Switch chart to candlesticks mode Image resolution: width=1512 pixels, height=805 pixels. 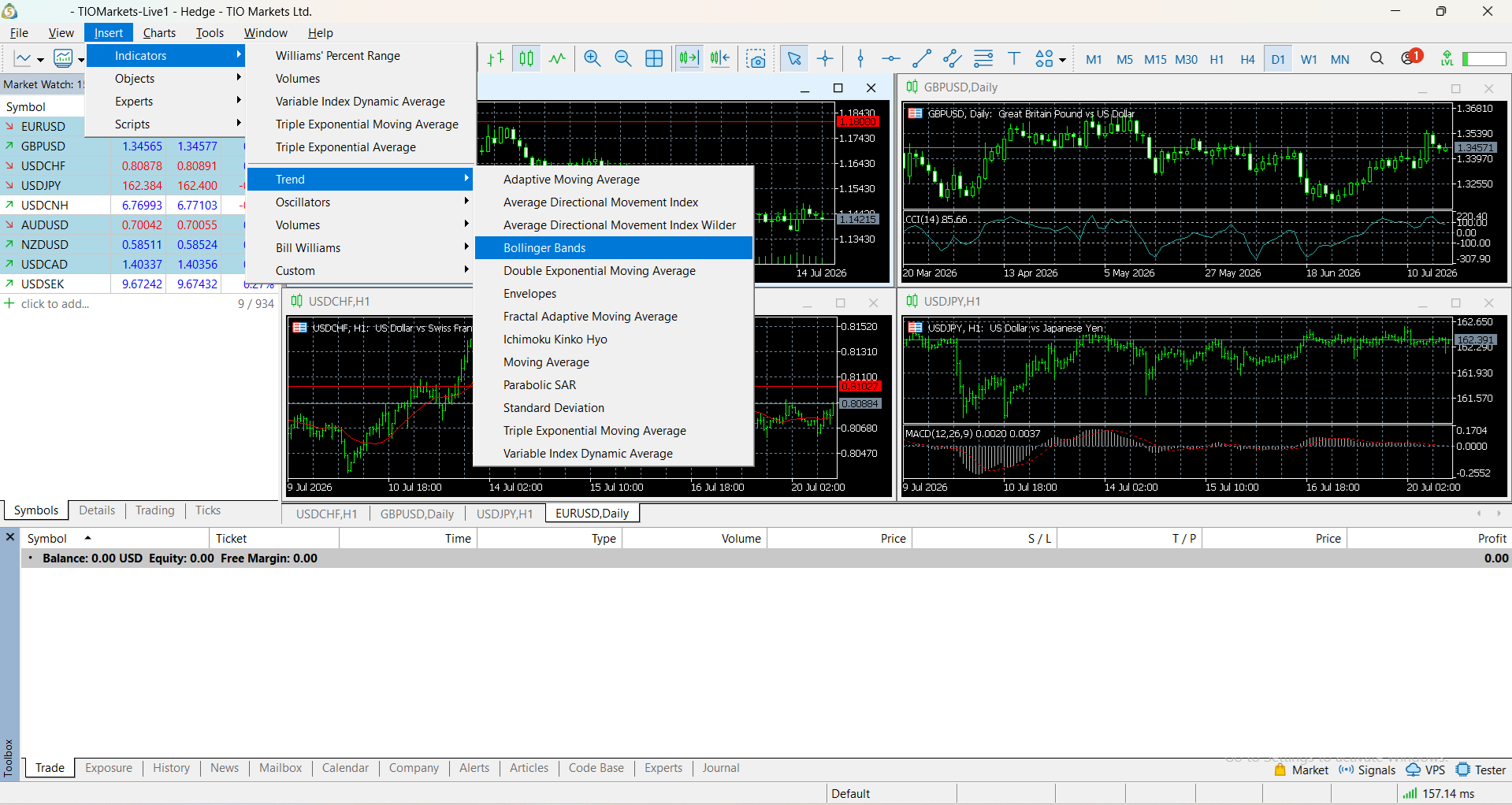526,58
